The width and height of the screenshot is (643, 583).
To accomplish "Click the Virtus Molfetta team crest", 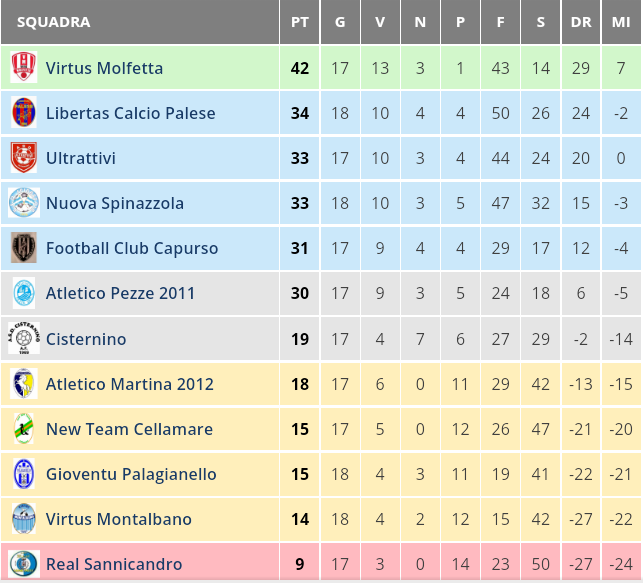I will pyautogui.click(x=23, y=68).
